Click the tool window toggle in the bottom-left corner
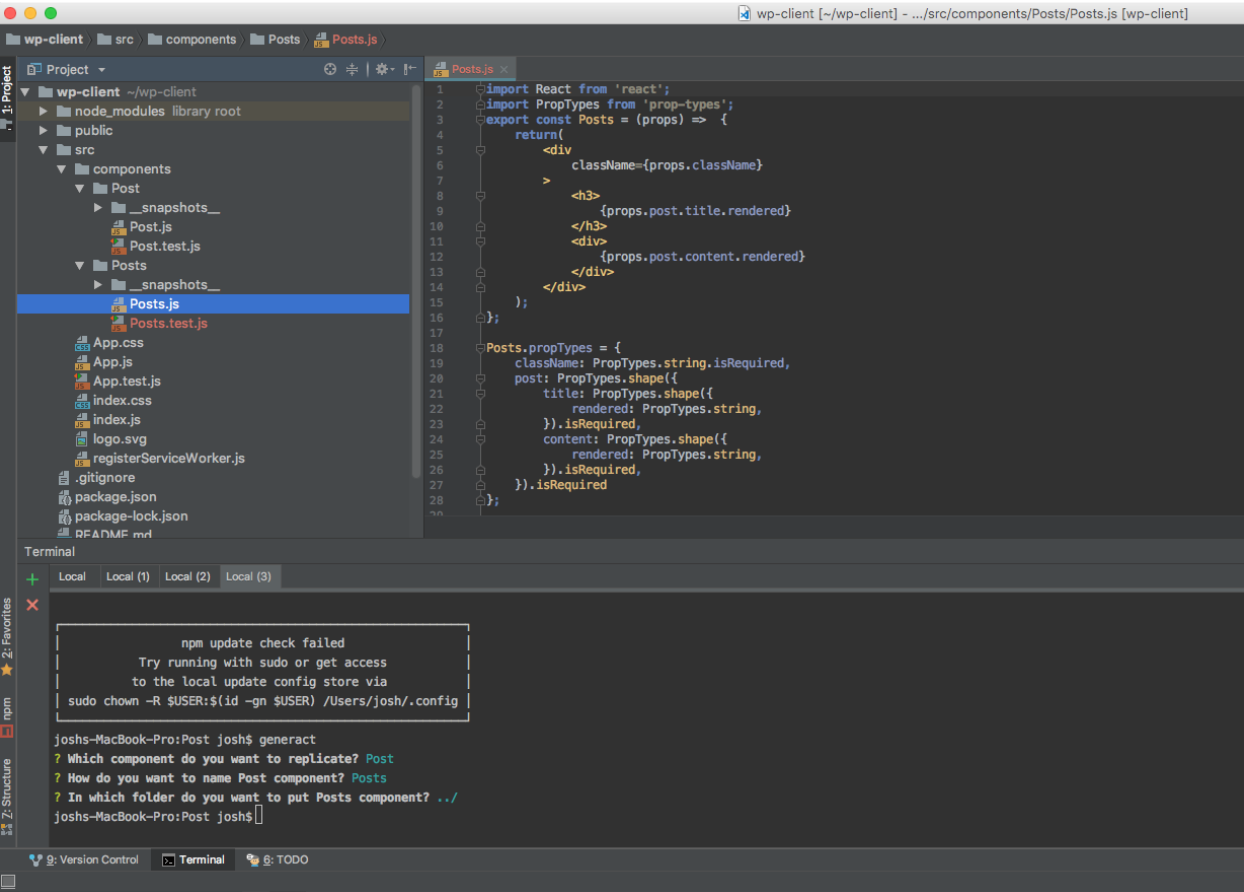 tap(8, 881)
